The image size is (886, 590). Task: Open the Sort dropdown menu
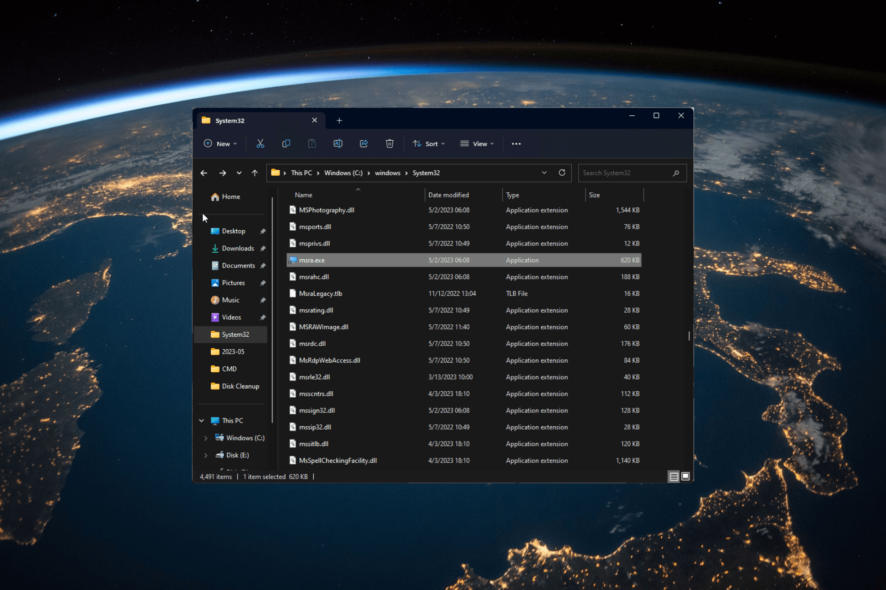429,144
